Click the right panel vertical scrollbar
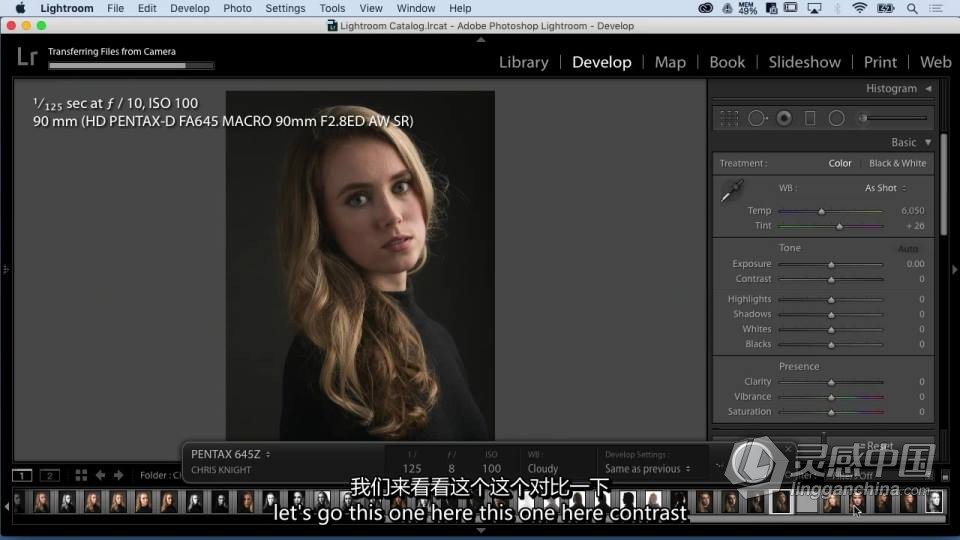Viewport: 960px width, 540px height. (943, 184)
